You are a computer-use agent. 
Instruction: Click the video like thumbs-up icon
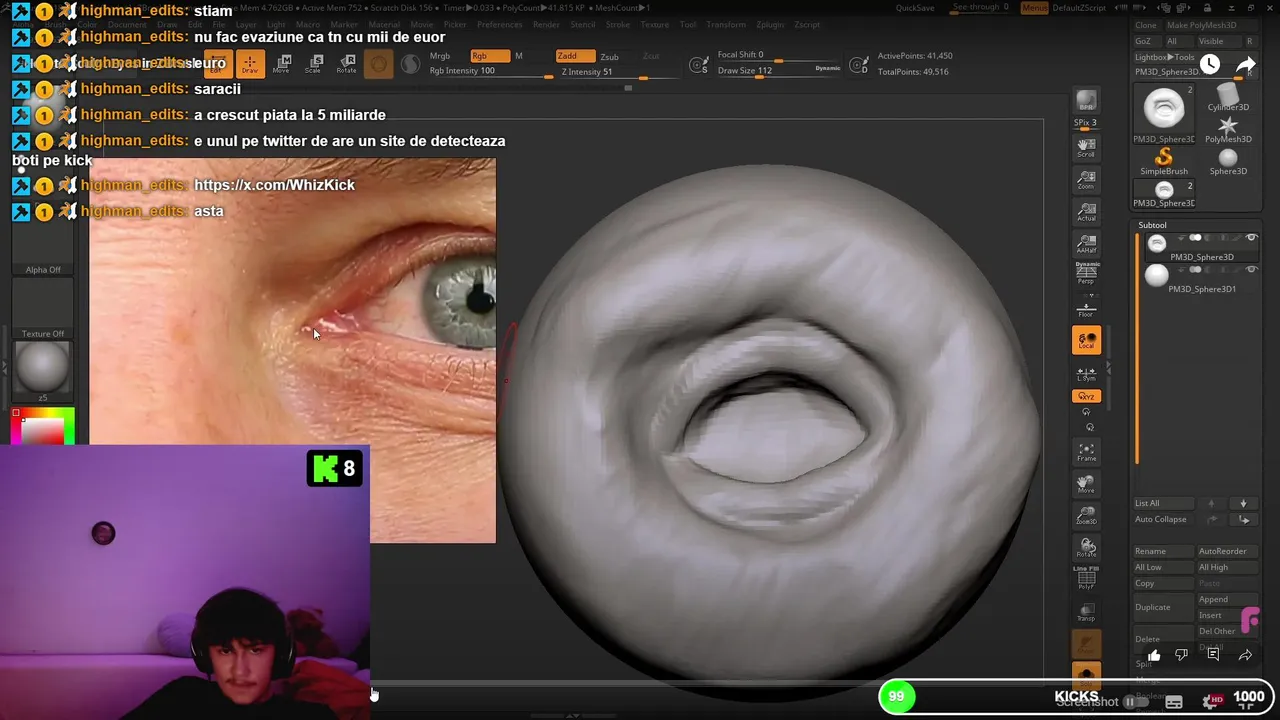click(1154, 655)
